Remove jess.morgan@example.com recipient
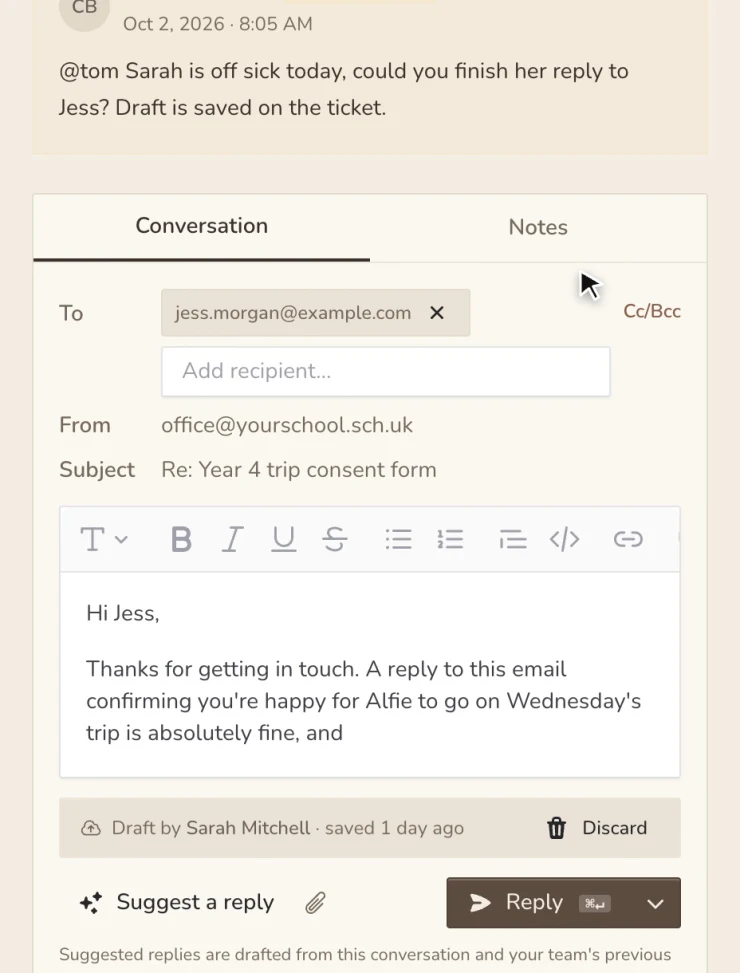The image size is (740, 973). [x=437, y=313]
